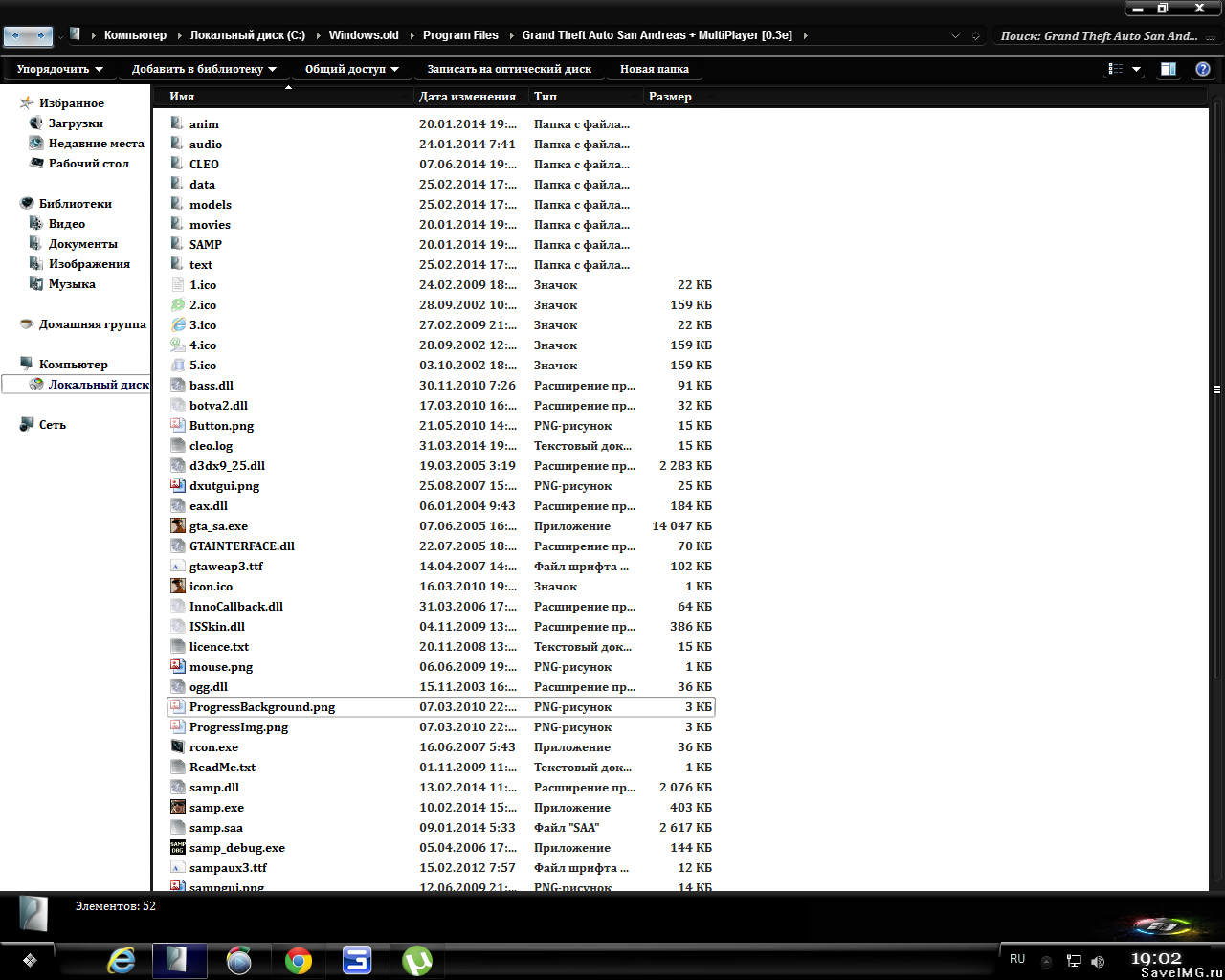The height and width of the screenshot is (980, 1225).
Task: Select the licence.txt file name
Action: pos(219,647)
